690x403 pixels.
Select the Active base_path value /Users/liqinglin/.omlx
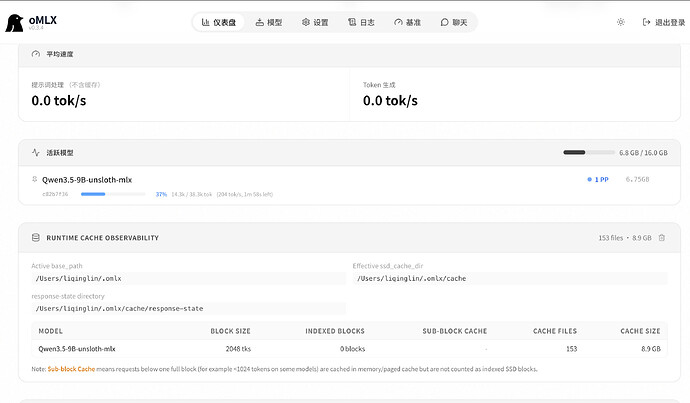tap(188, 278)
